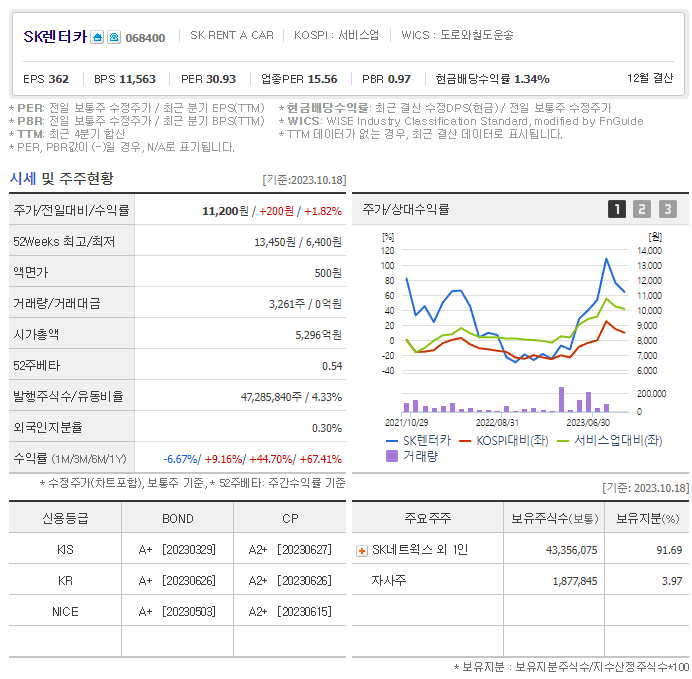Select the 외국인지분율 0.30% value

(x=327, y=428)
